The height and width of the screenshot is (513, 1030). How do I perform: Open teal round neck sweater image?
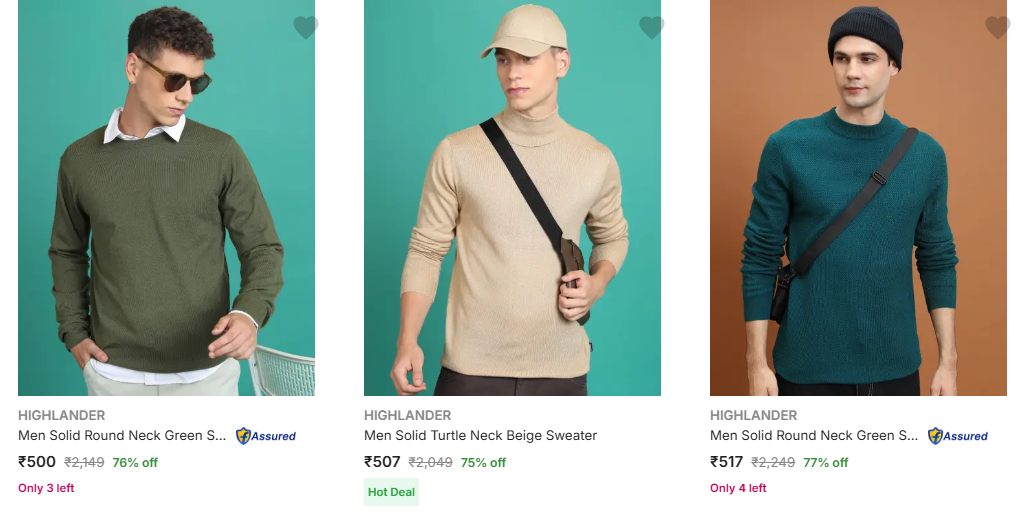(x=858, y=200)
